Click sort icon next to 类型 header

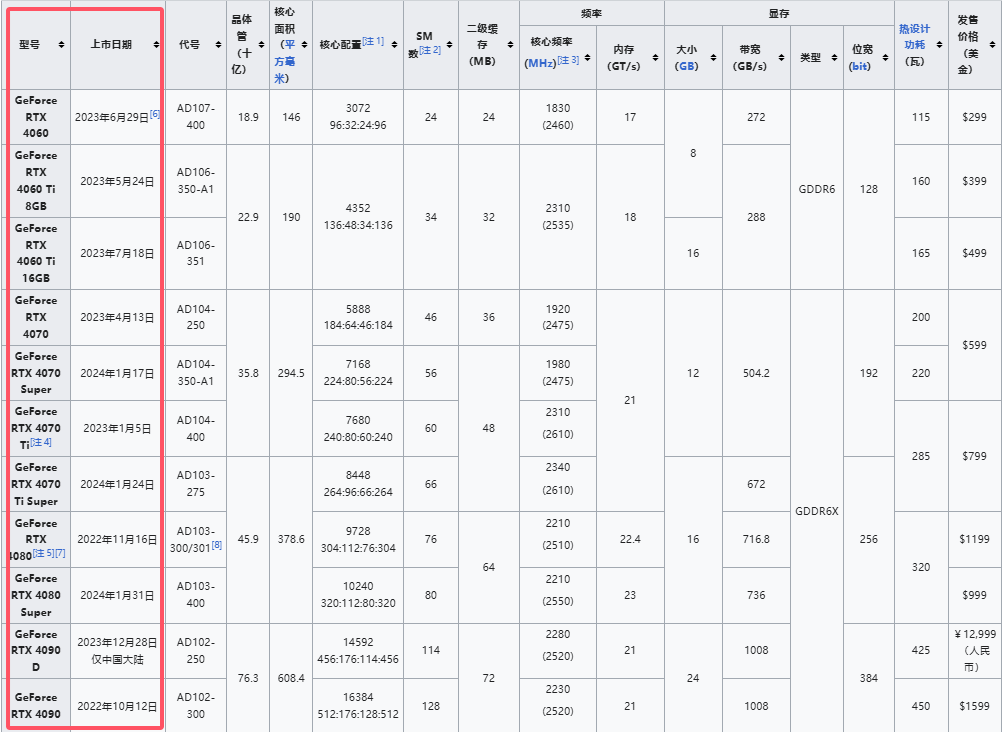click(834, 57)
